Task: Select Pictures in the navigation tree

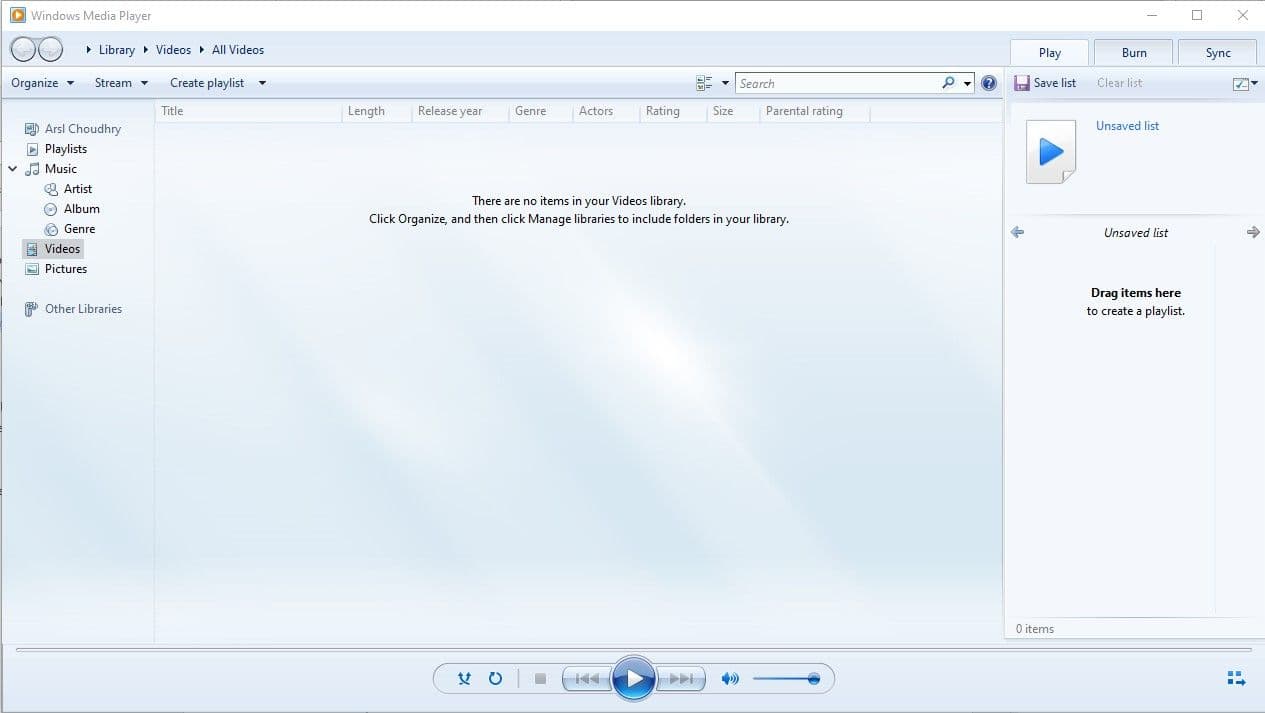Action: 66,269
